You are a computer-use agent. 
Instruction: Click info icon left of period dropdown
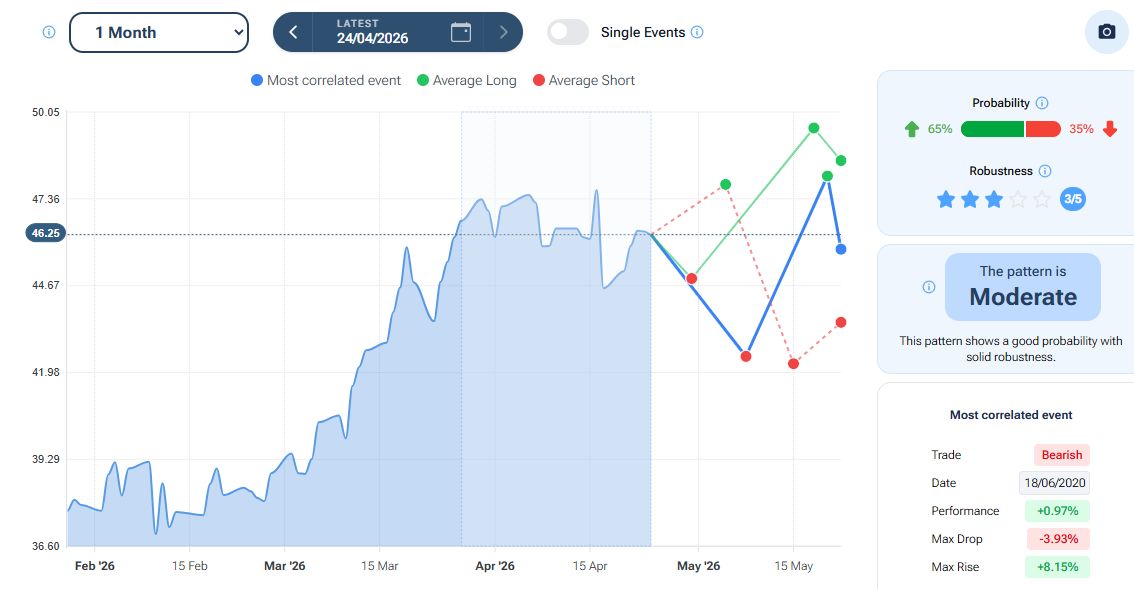coord(48,32)
